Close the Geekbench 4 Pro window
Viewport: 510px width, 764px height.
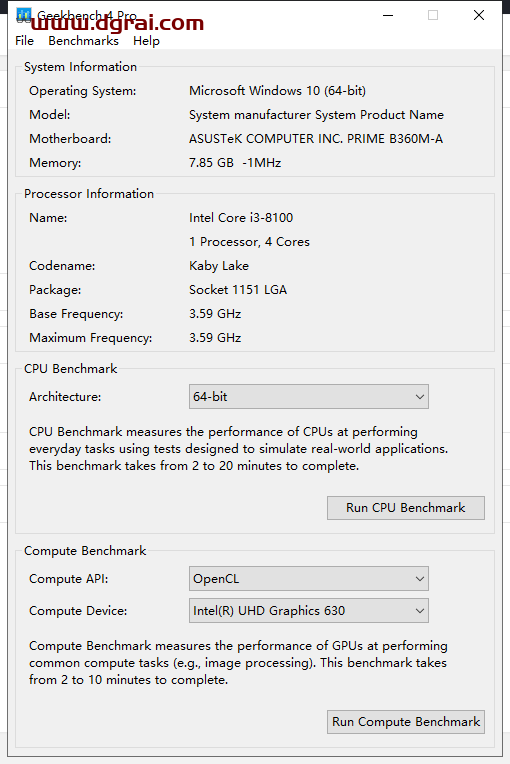(479, 15)
